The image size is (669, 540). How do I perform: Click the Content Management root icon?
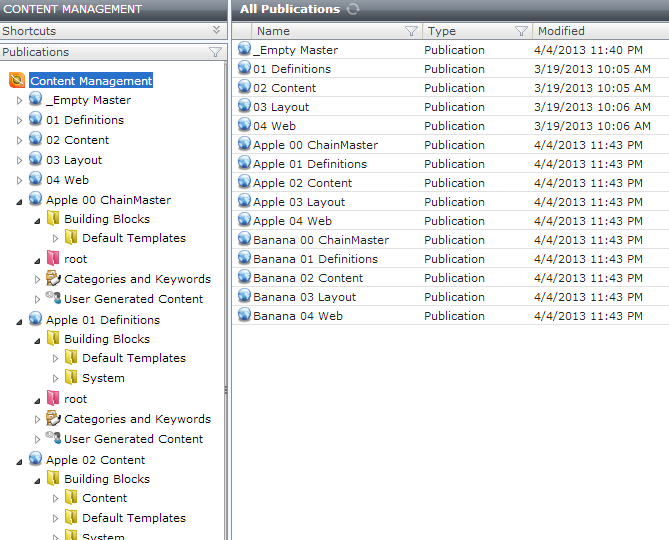click(17, 81)
